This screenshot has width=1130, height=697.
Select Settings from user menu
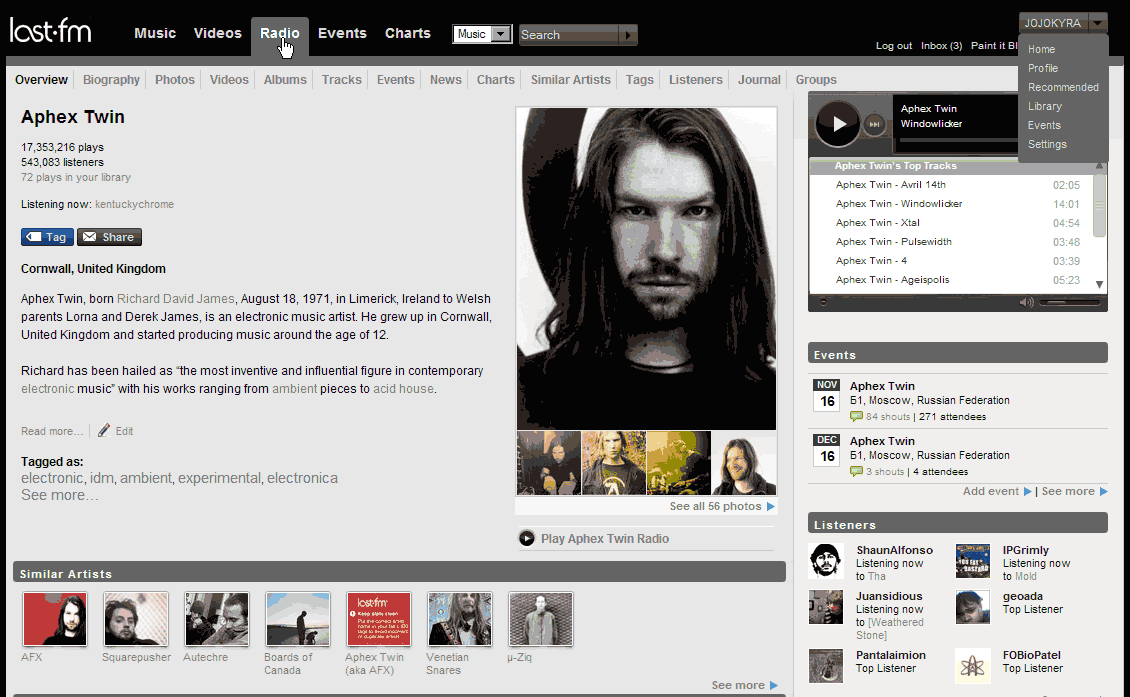[1047, 144]
